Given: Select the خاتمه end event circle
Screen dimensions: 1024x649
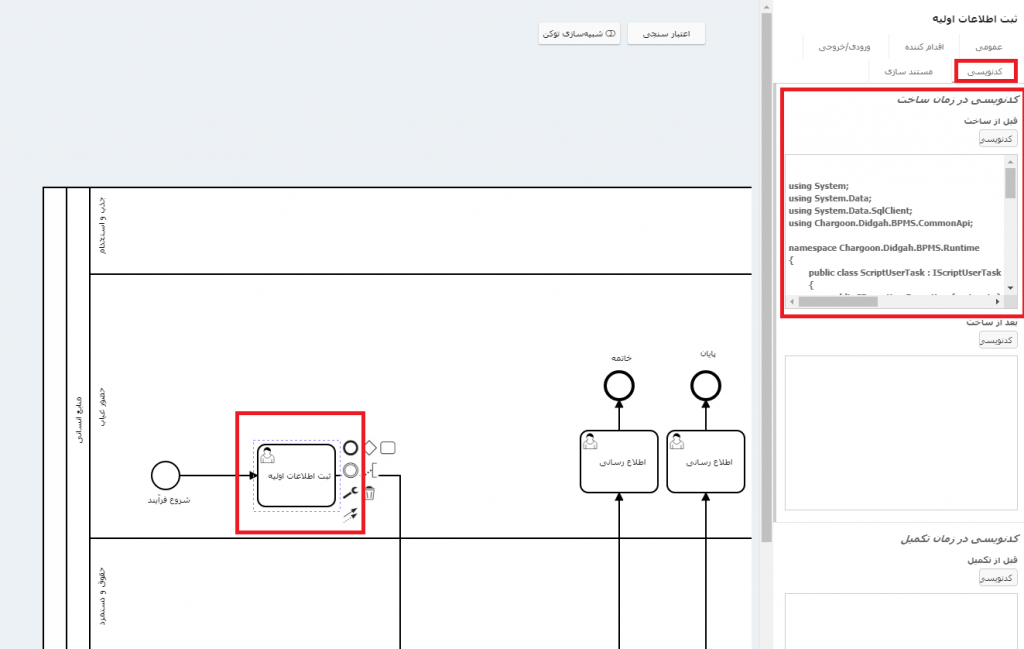Looking at the screenshot, I should pos(619,385).
